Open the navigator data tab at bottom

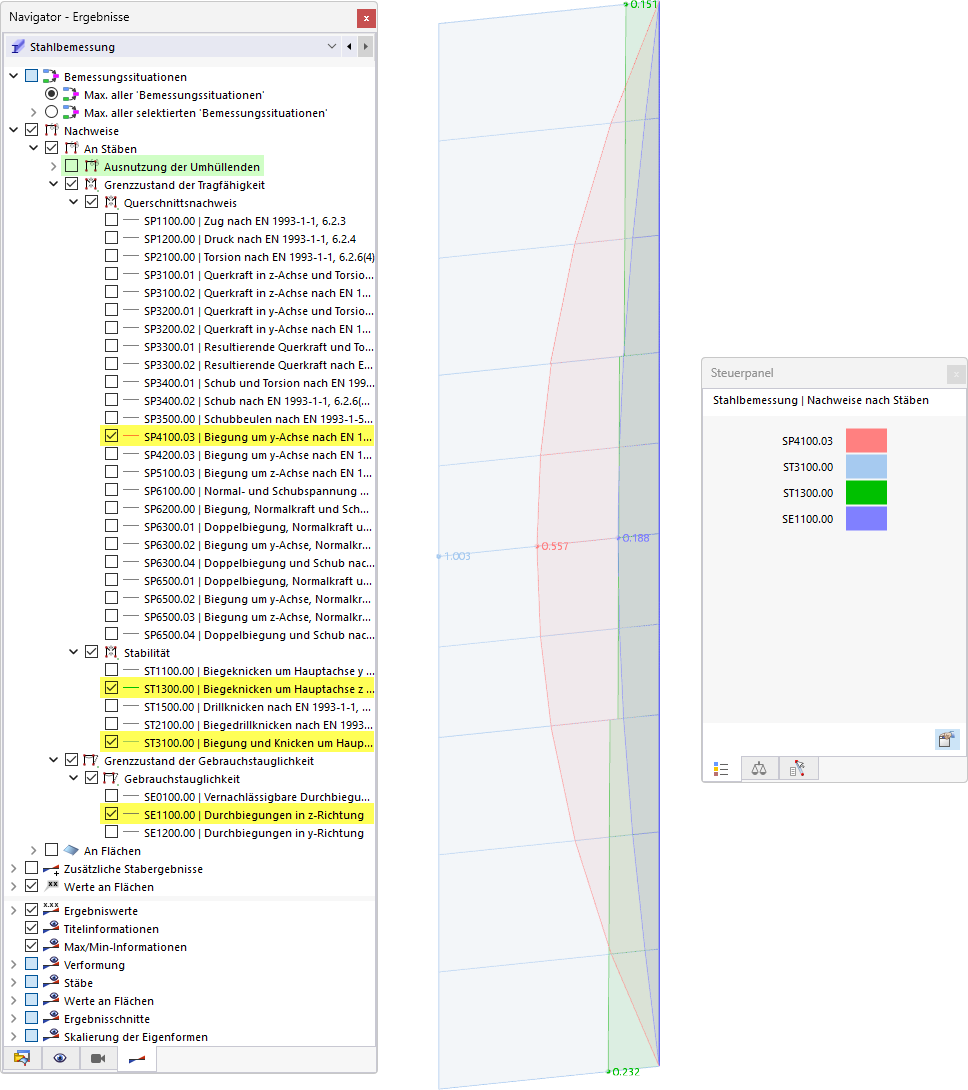coord(22,1059)
